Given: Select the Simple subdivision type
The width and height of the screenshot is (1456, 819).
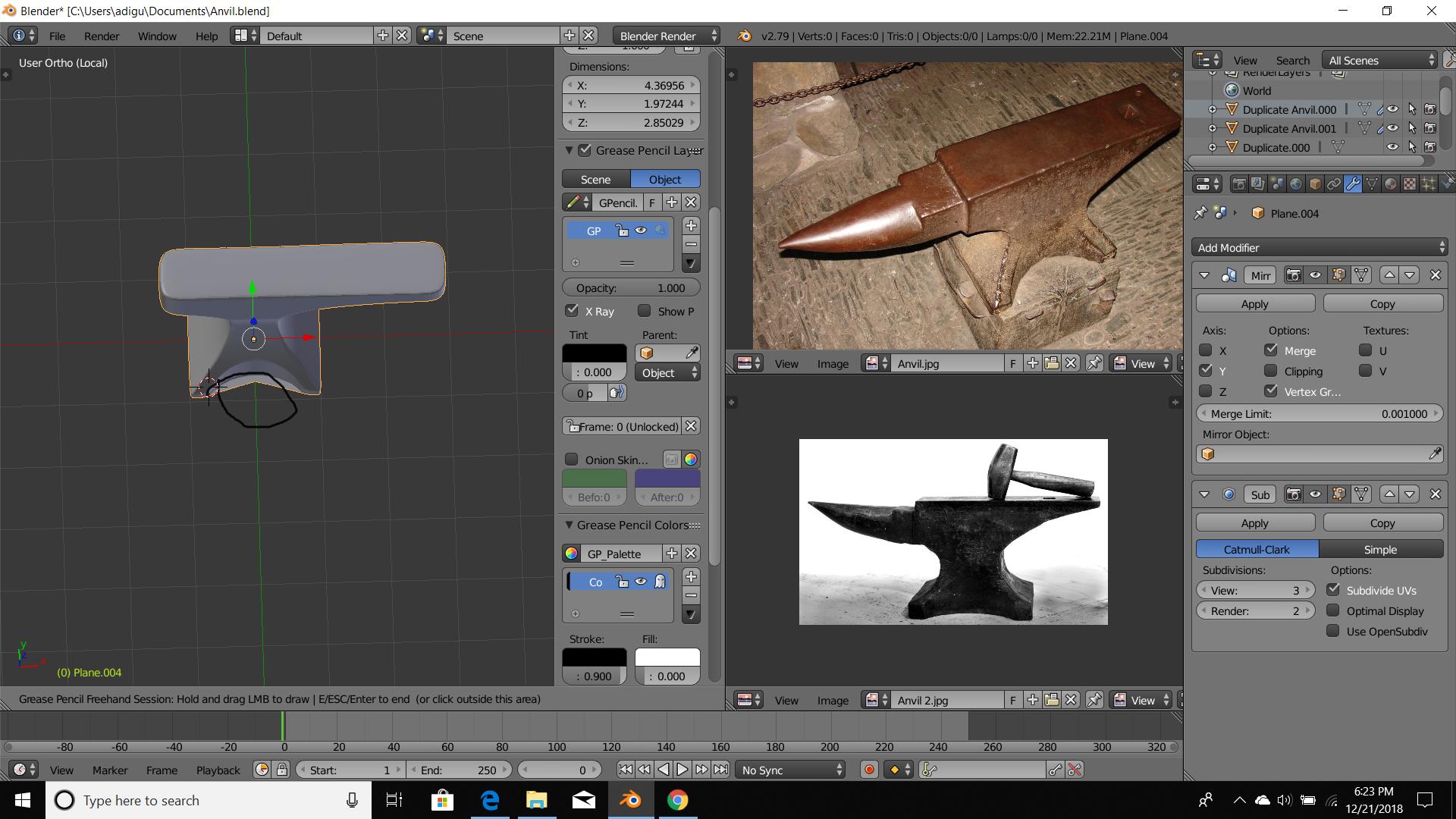Looking at the screenshot, I should tap(1381, 549).
